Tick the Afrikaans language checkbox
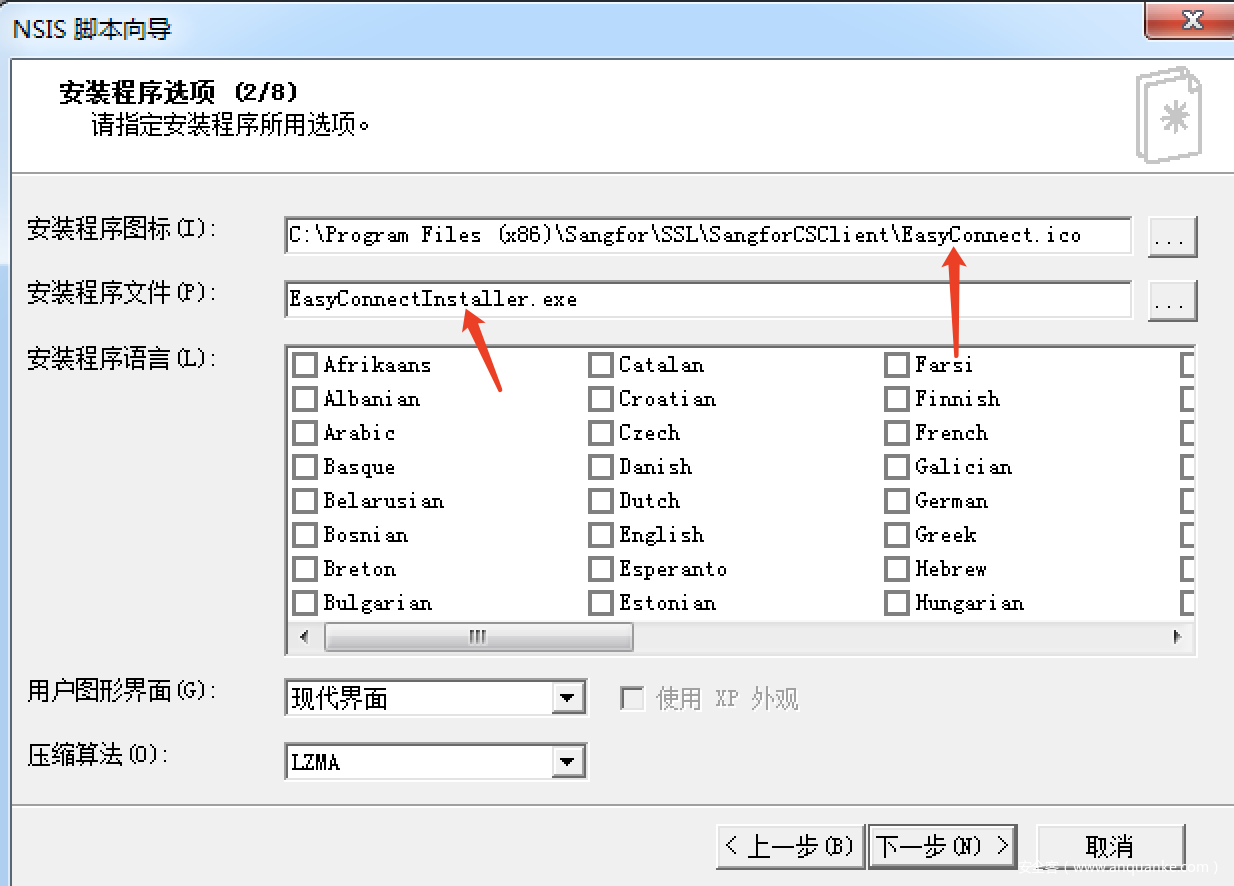 pos(305,365)
